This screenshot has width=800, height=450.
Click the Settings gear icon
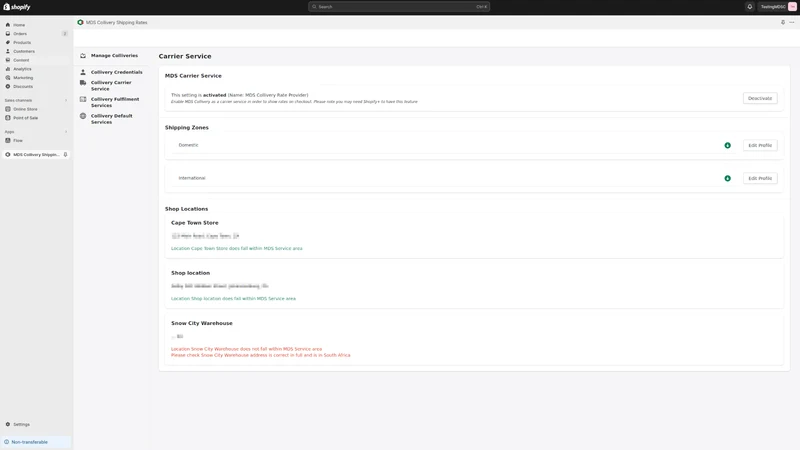(8, 424)
